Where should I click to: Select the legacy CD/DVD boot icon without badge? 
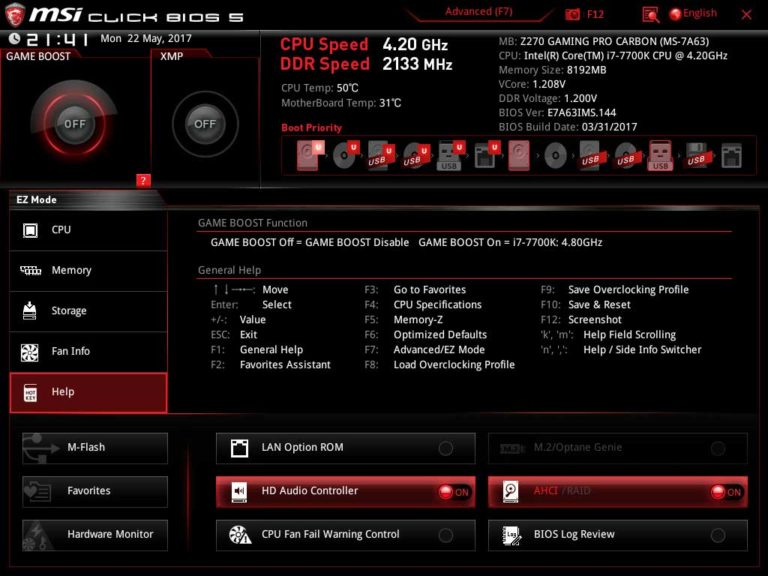[555, 156]
